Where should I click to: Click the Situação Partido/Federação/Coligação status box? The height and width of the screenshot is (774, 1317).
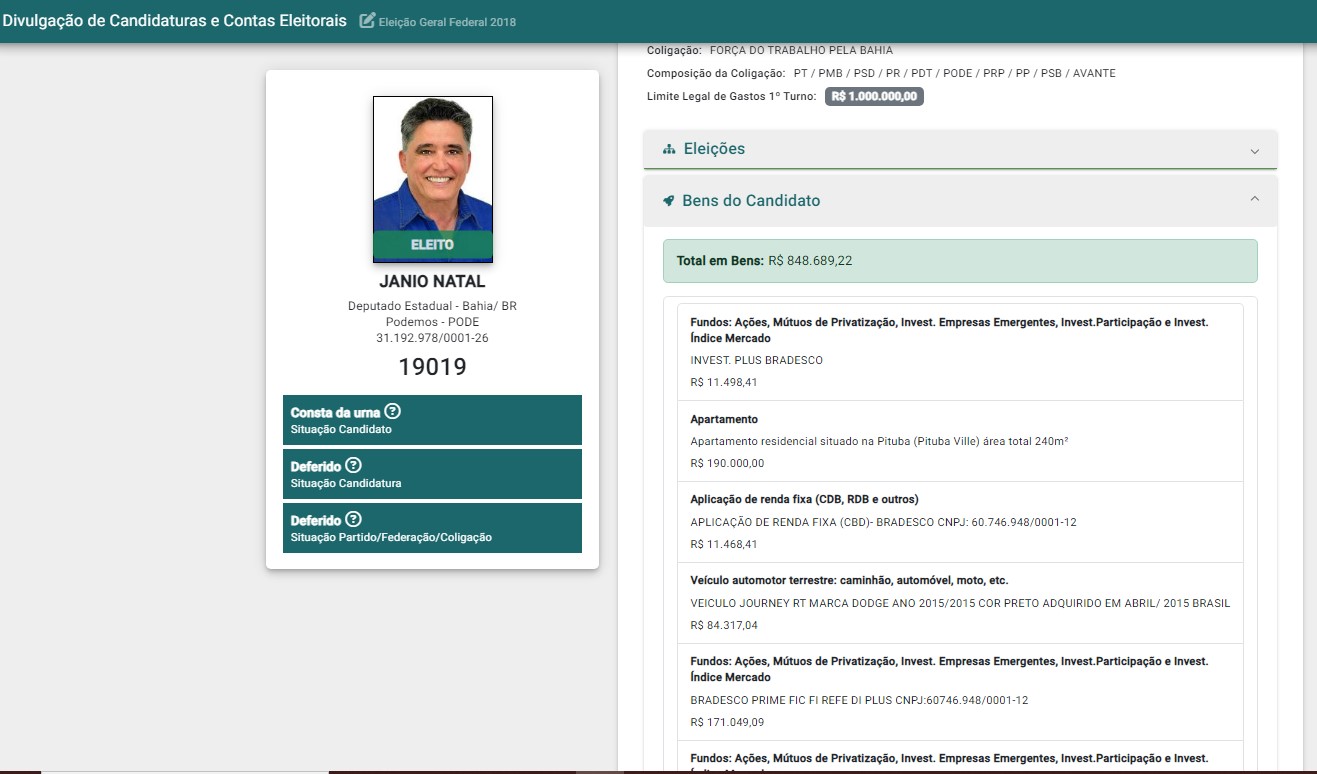[x=432, y=528]
